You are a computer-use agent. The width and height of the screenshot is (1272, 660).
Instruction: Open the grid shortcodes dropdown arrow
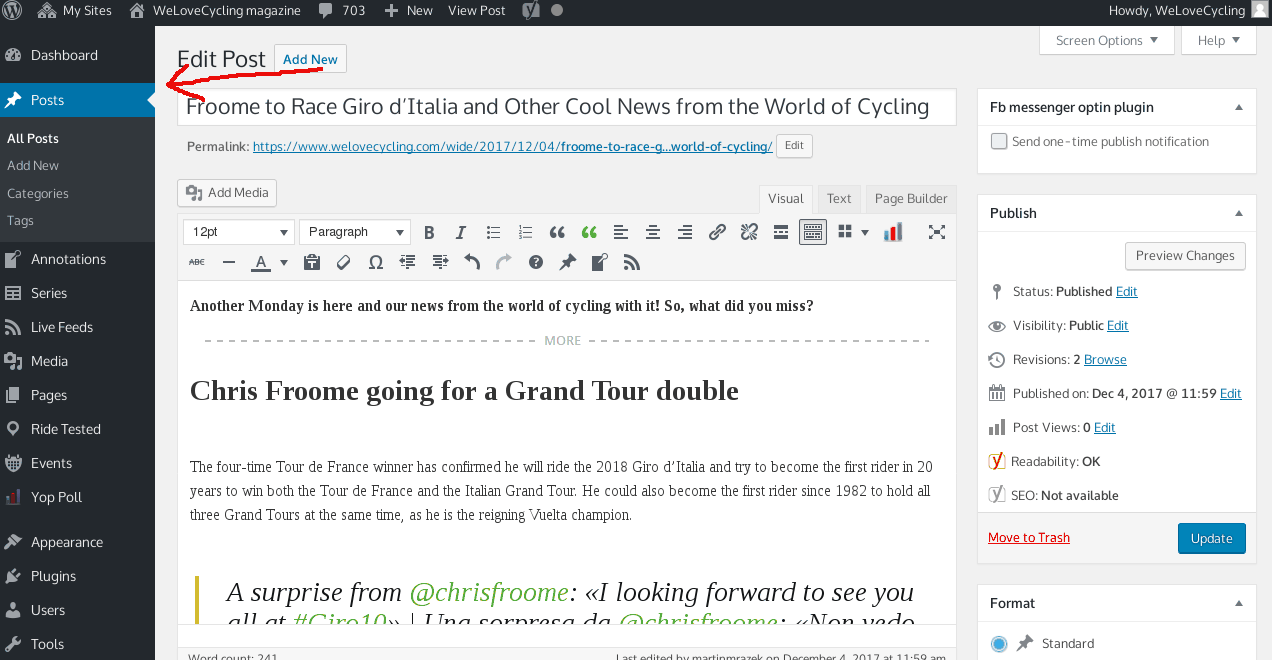(865, 232)
